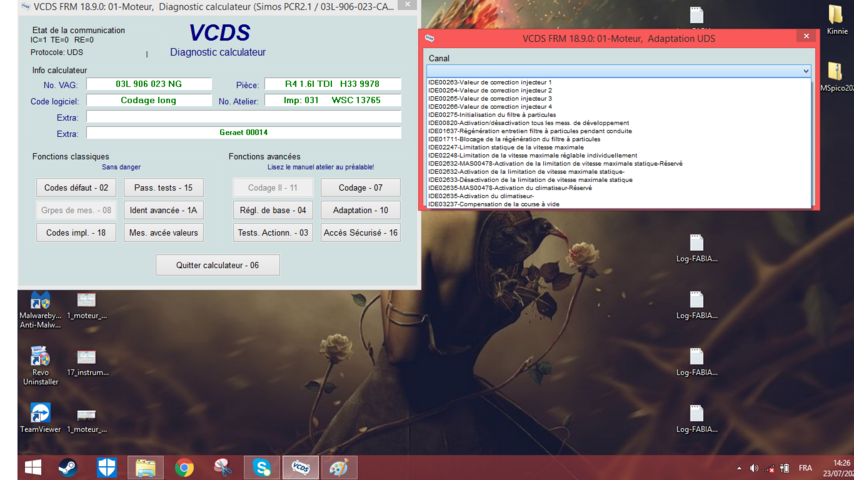Click the volume speaker tray icon
This screenshot has height=480, width=854.
[754, 468]
